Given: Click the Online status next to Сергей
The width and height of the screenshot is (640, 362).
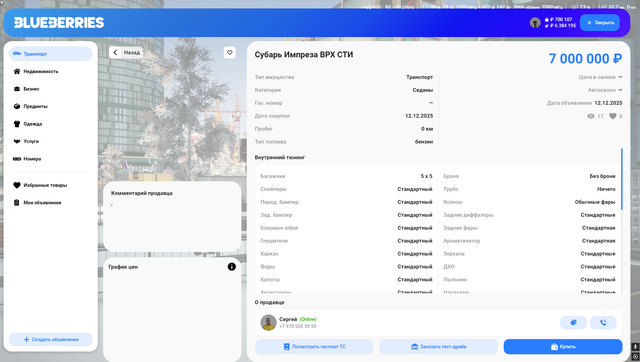Looking at the screenshot, I should (x=308, y=320).
